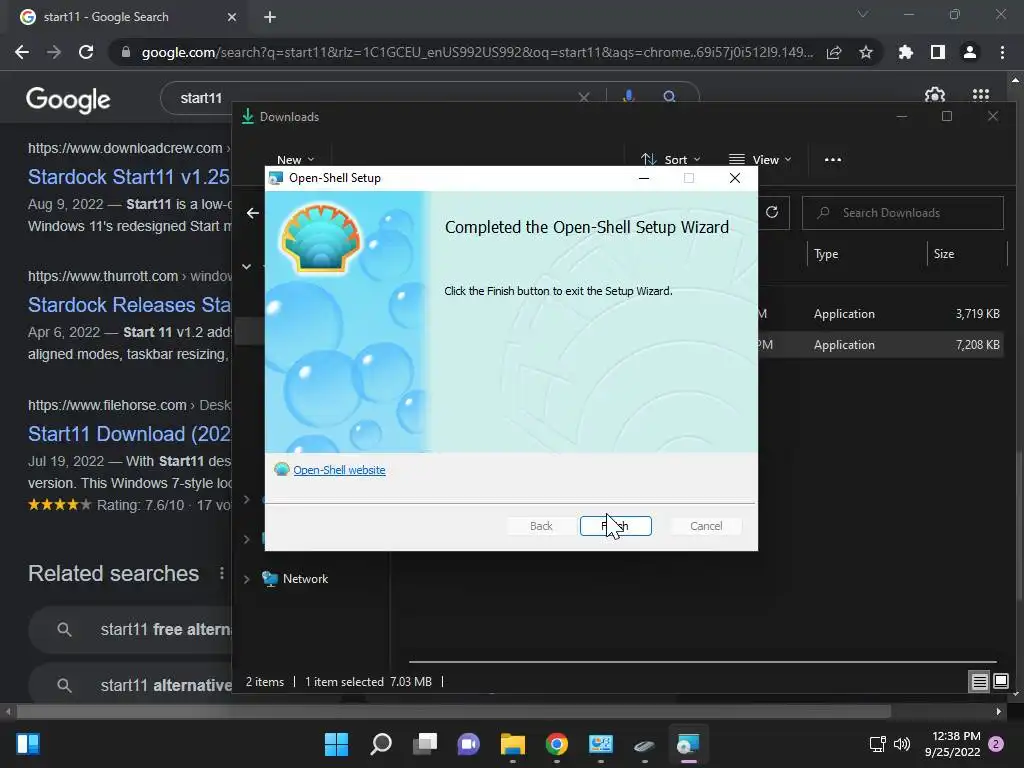Open Chrome extensions puzzle icon
This screenshot has height=768, width=1024.
coord(906,52)
